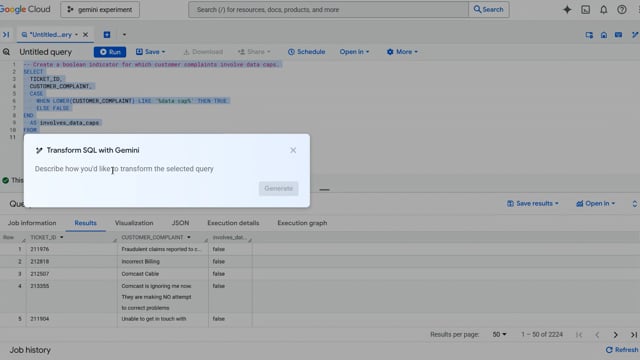The width and height of the screenshot is (640, 360).
Task: Go to the next results page
Action: 615,335
